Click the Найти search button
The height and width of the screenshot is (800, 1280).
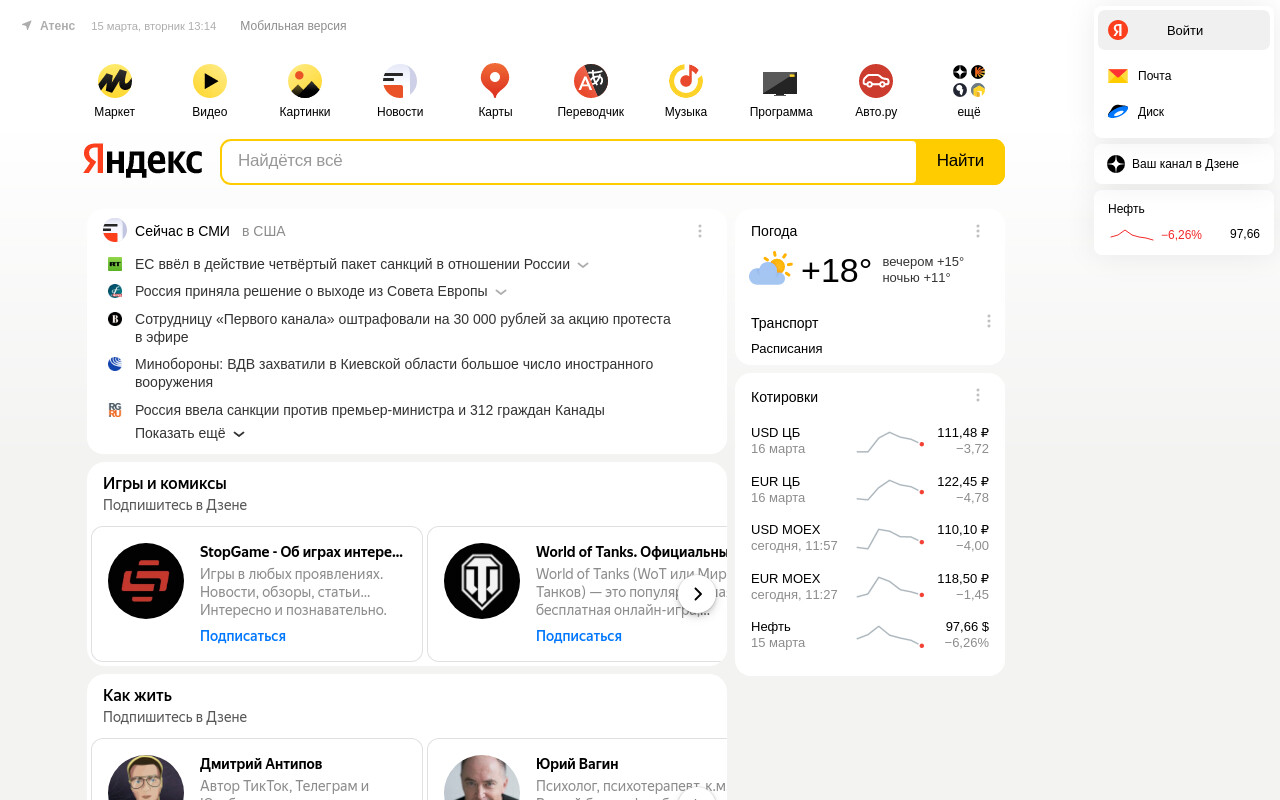coord(960,161)
